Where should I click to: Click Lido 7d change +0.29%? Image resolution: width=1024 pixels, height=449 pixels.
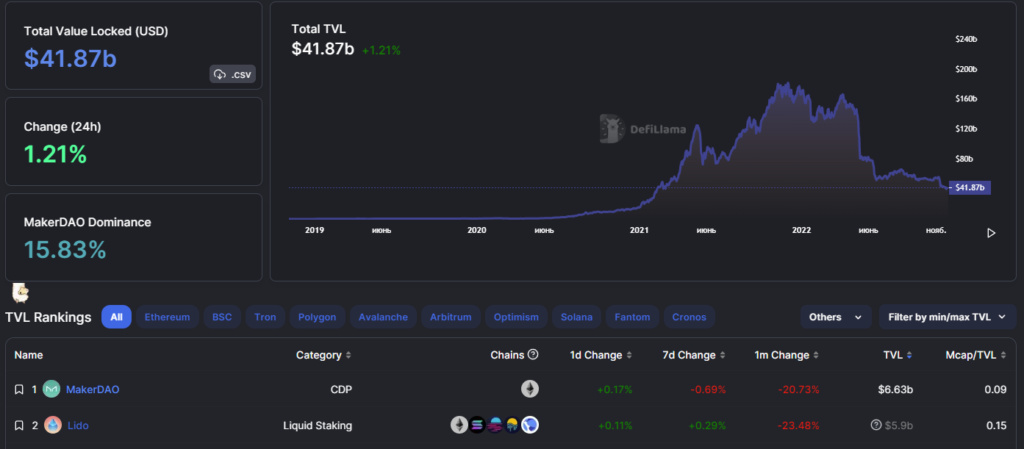click(707, 426)
